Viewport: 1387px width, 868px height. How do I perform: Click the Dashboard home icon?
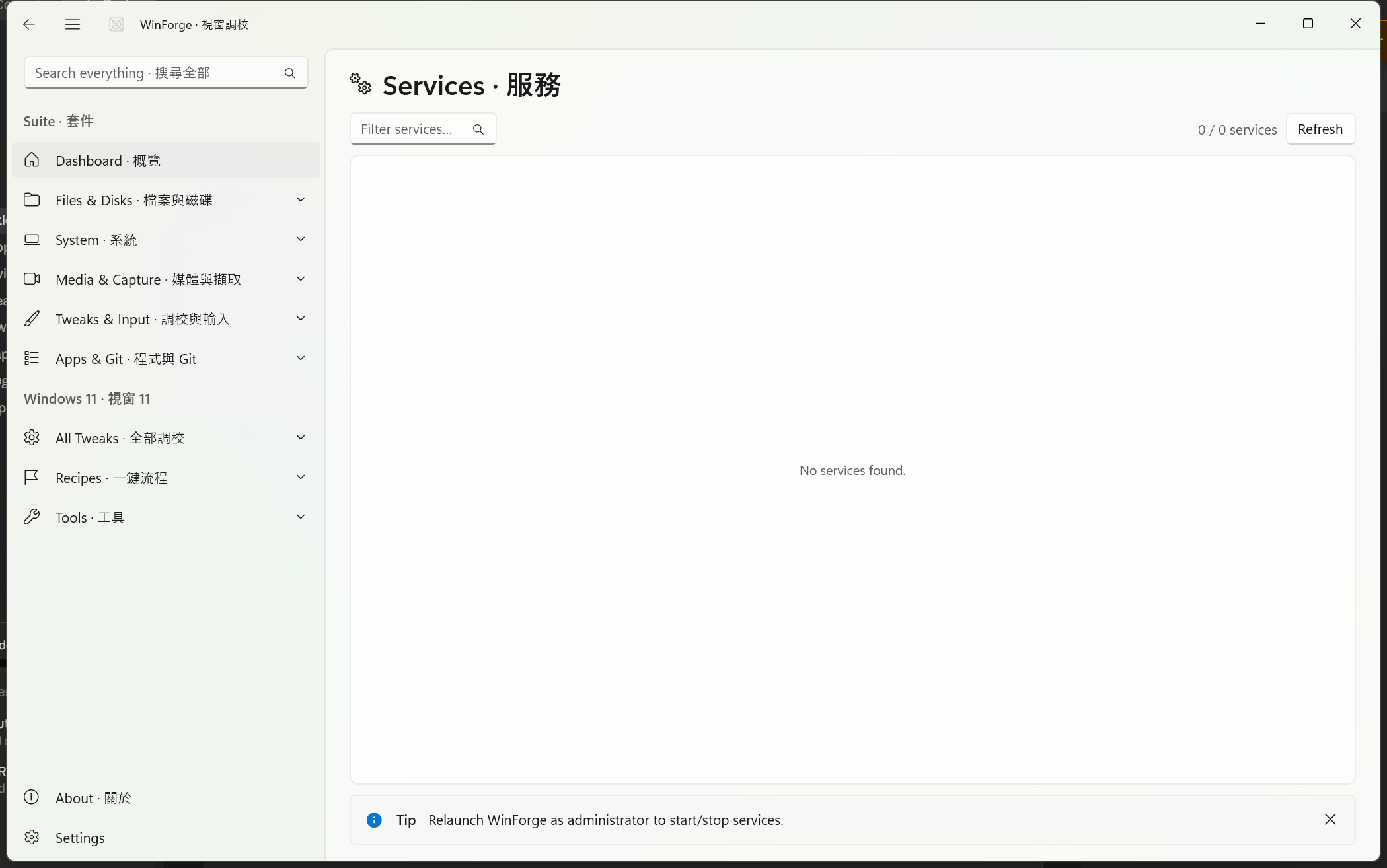(32, 160)
